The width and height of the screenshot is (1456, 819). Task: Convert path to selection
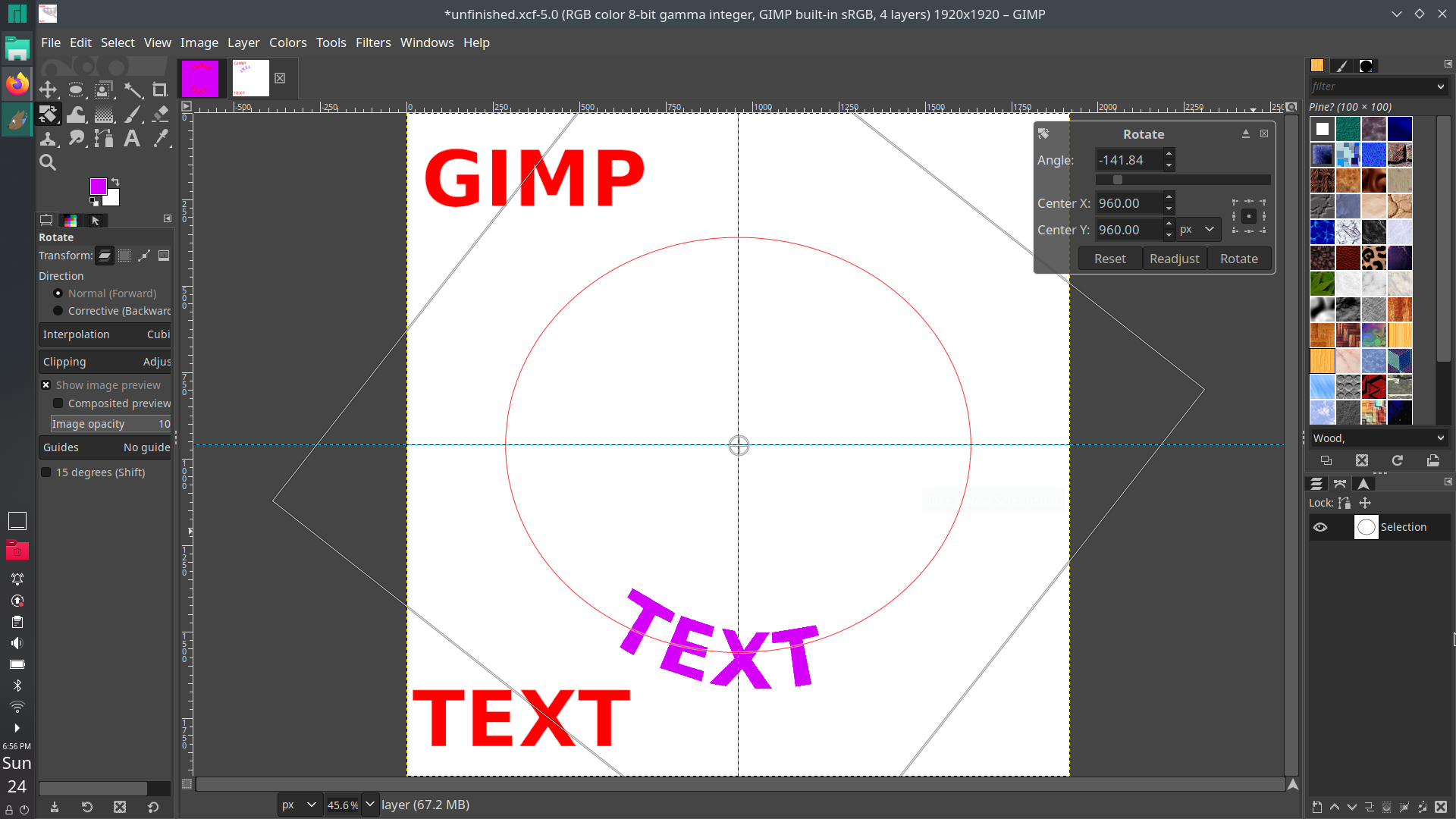(x=1387, y=808)
